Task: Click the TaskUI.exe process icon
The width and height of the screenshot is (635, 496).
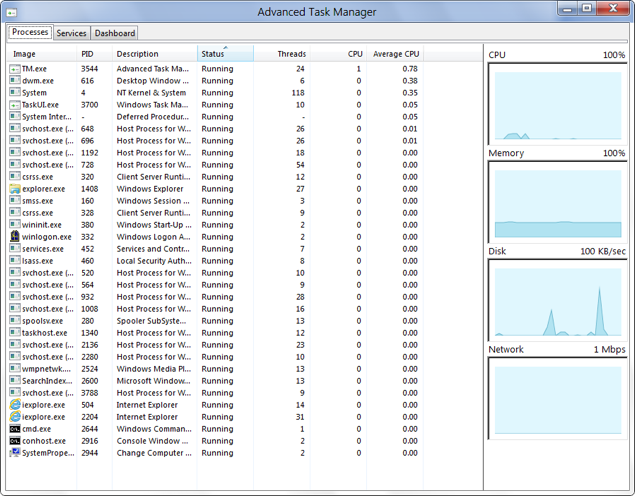Action: point(15,105)
